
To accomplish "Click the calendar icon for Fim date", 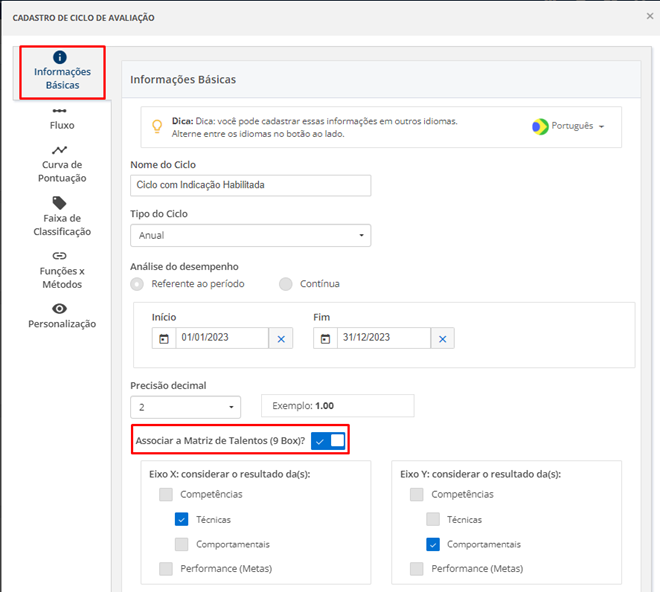I will [324, 339].
